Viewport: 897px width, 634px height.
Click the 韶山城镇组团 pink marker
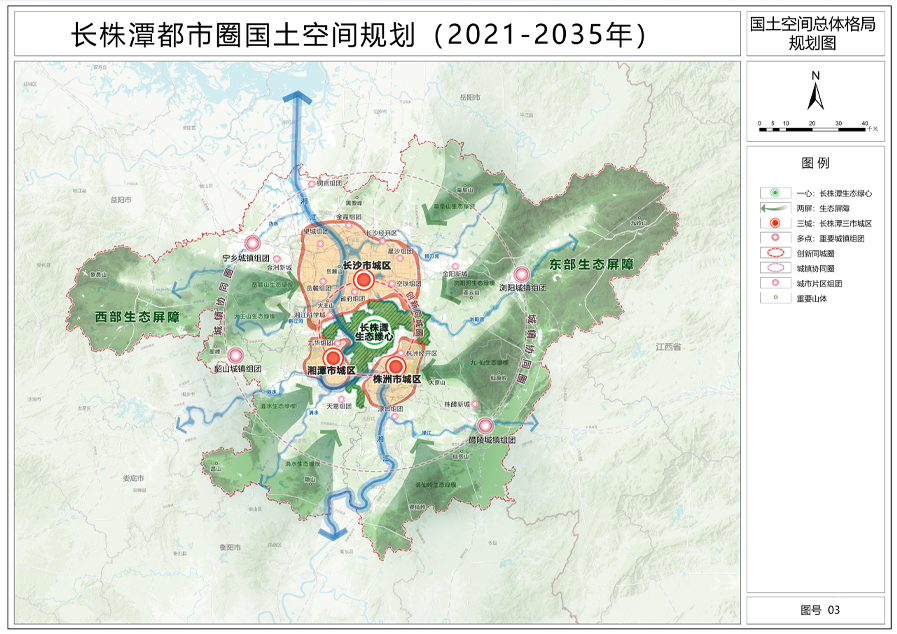point(235,355)
